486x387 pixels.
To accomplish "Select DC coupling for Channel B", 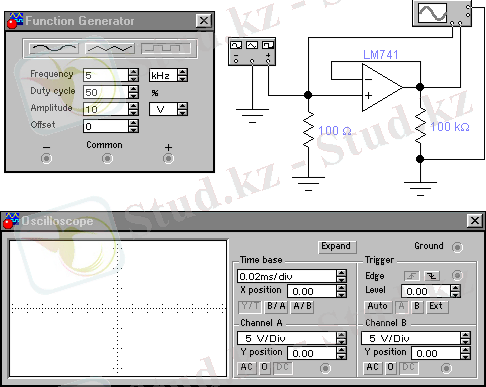I will (409, 367).
